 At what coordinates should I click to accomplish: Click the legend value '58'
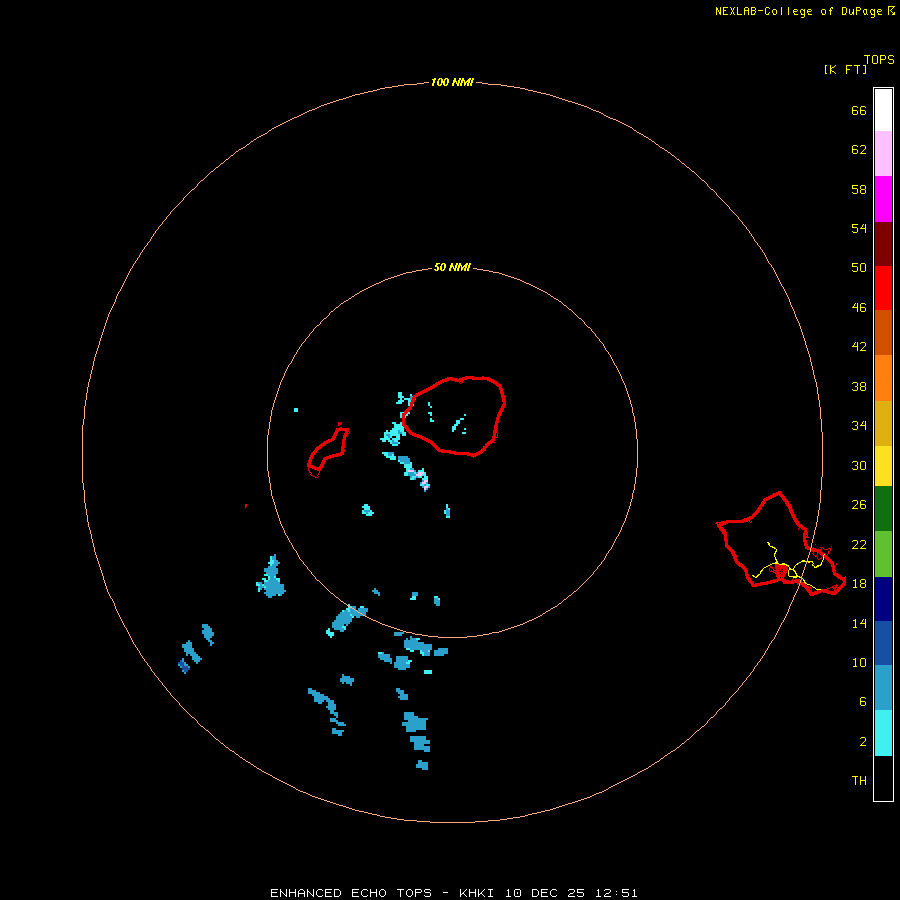[859, 189]
